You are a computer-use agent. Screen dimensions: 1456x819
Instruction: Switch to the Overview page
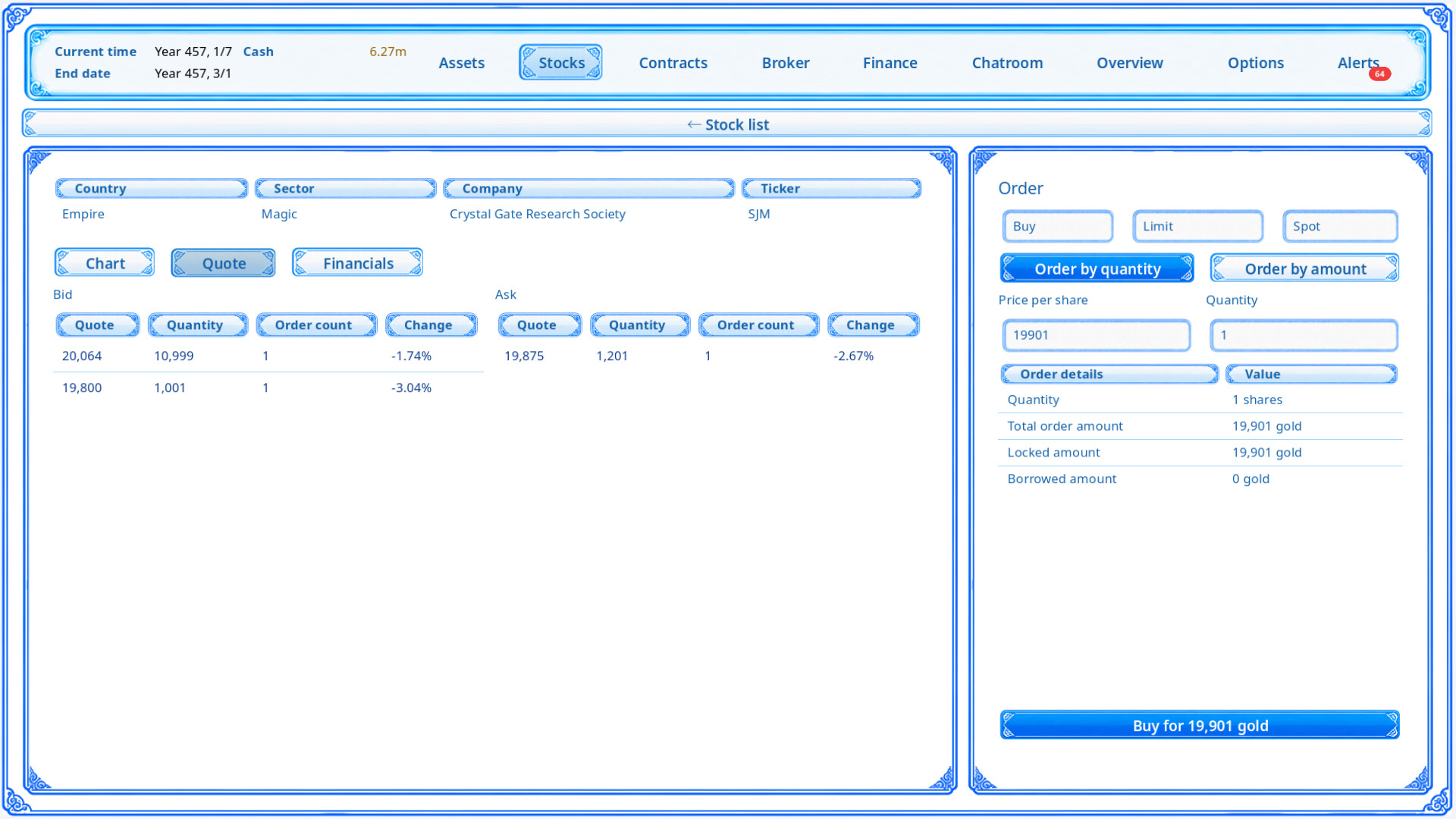1129,63
